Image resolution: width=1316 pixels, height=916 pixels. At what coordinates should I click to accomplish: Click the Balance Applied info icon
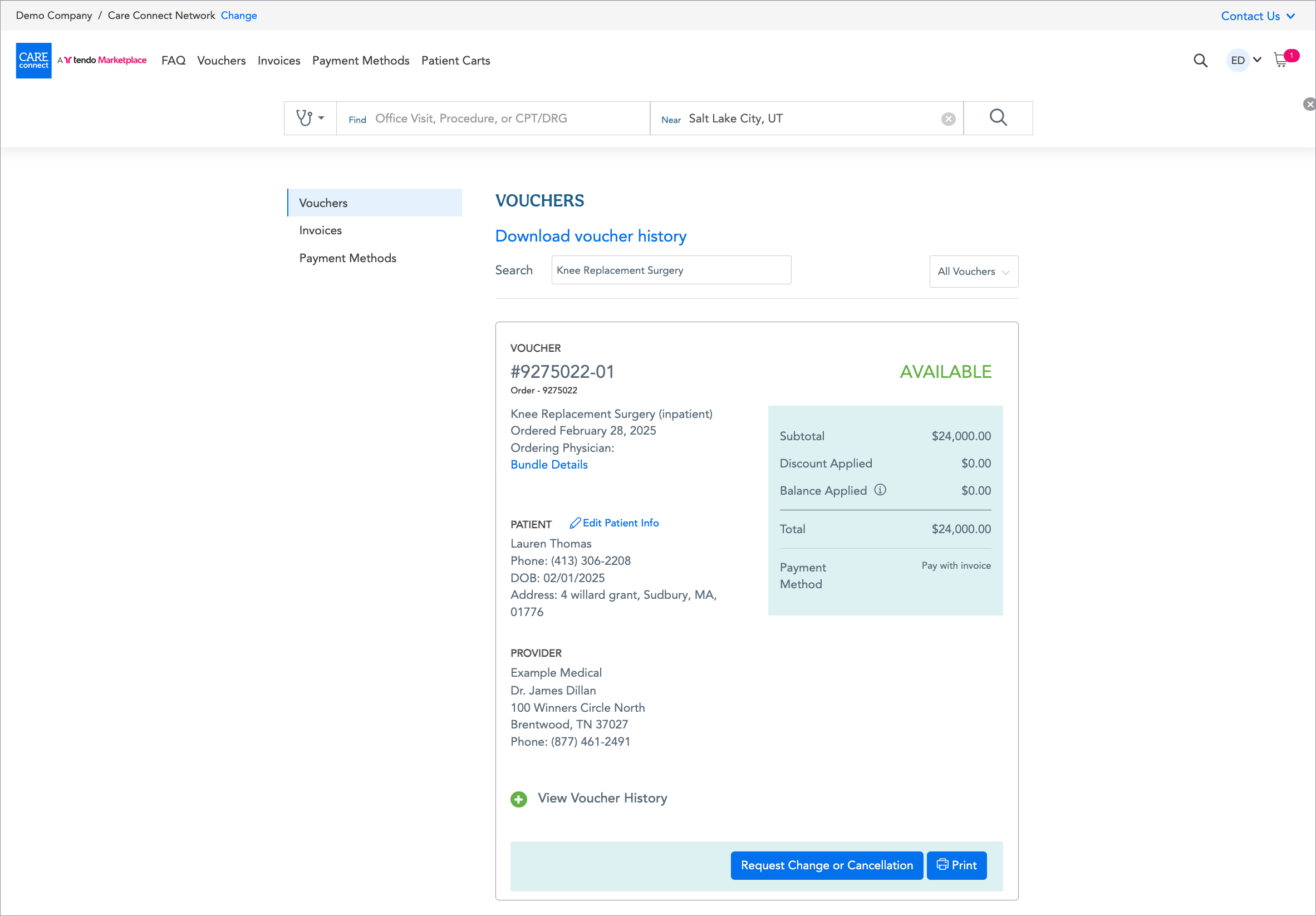[x=880, y=490]
